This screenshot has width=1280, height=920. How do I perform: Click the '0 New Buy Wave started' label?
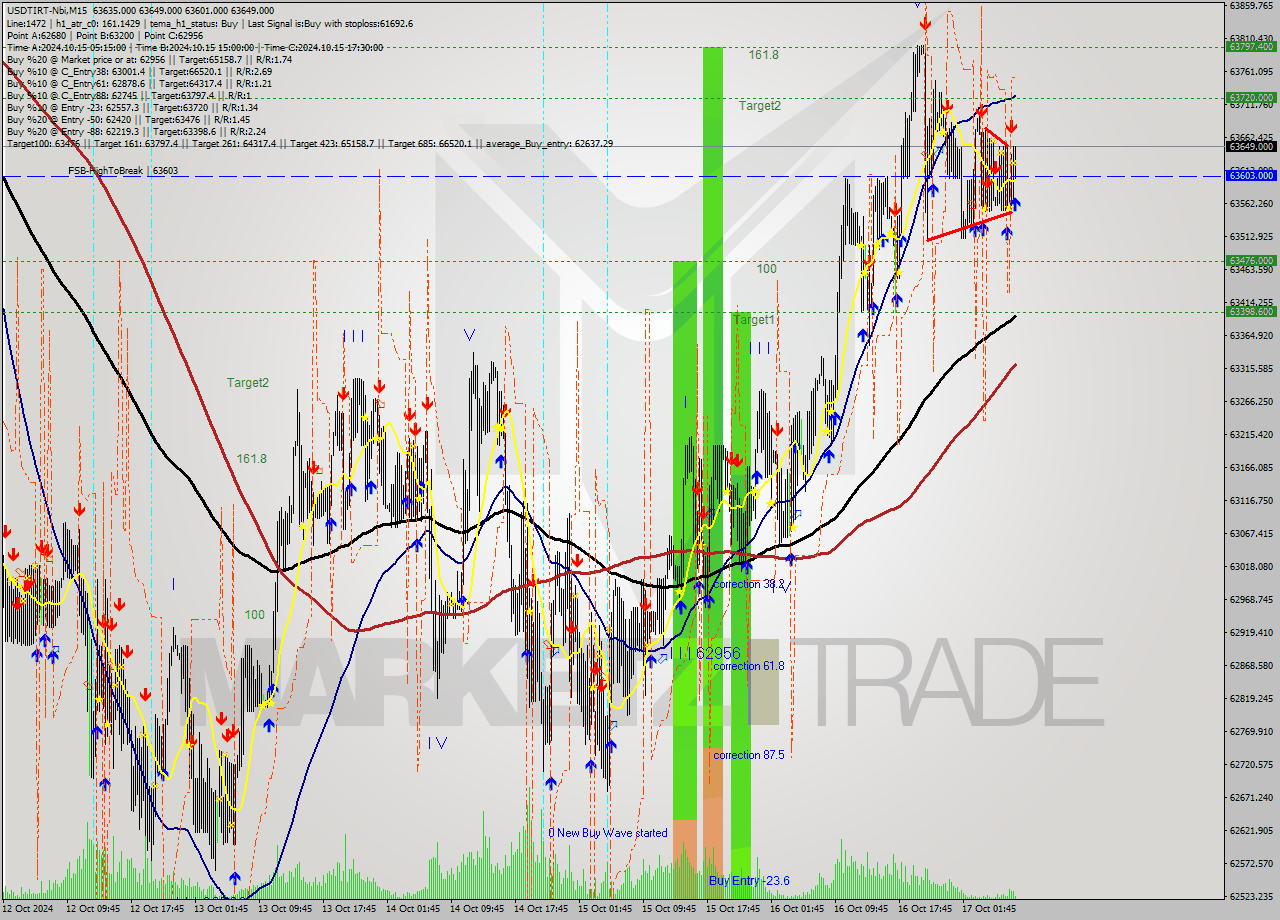(607, 833)
